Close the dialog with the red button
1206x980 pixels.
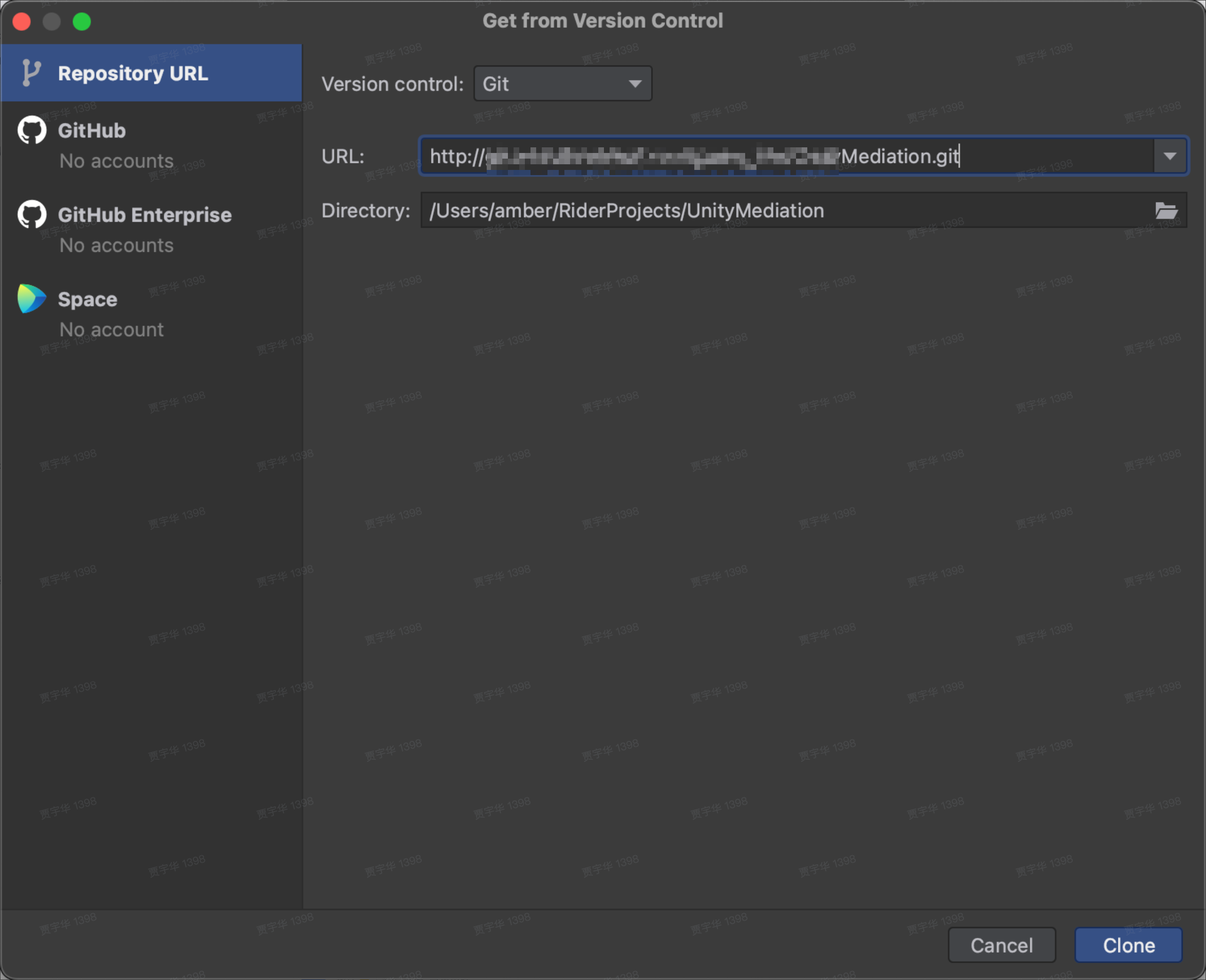[x=22, y=22]
